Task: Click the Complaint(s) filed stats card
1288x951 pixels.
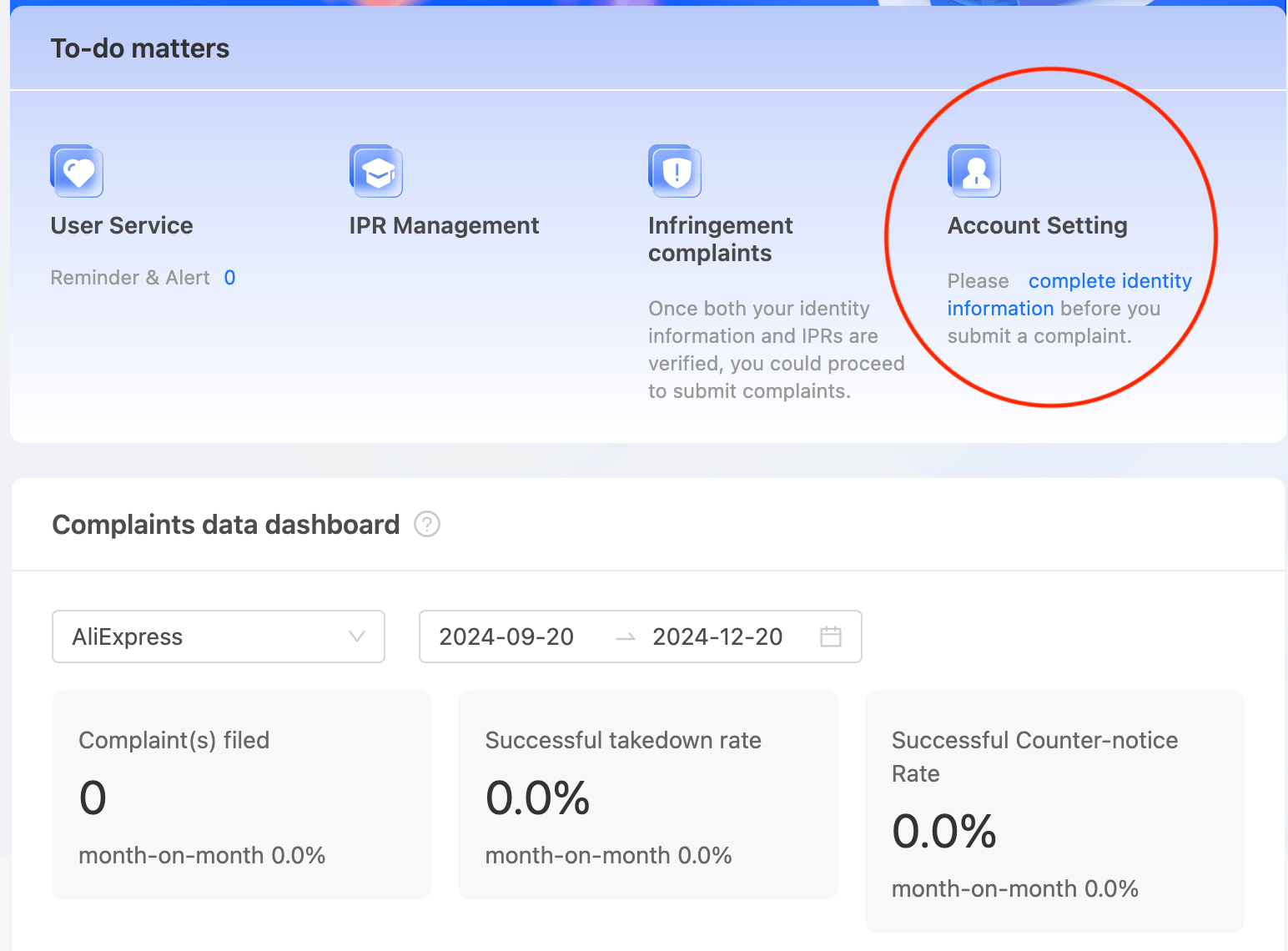Action: [x=240, y=794]
